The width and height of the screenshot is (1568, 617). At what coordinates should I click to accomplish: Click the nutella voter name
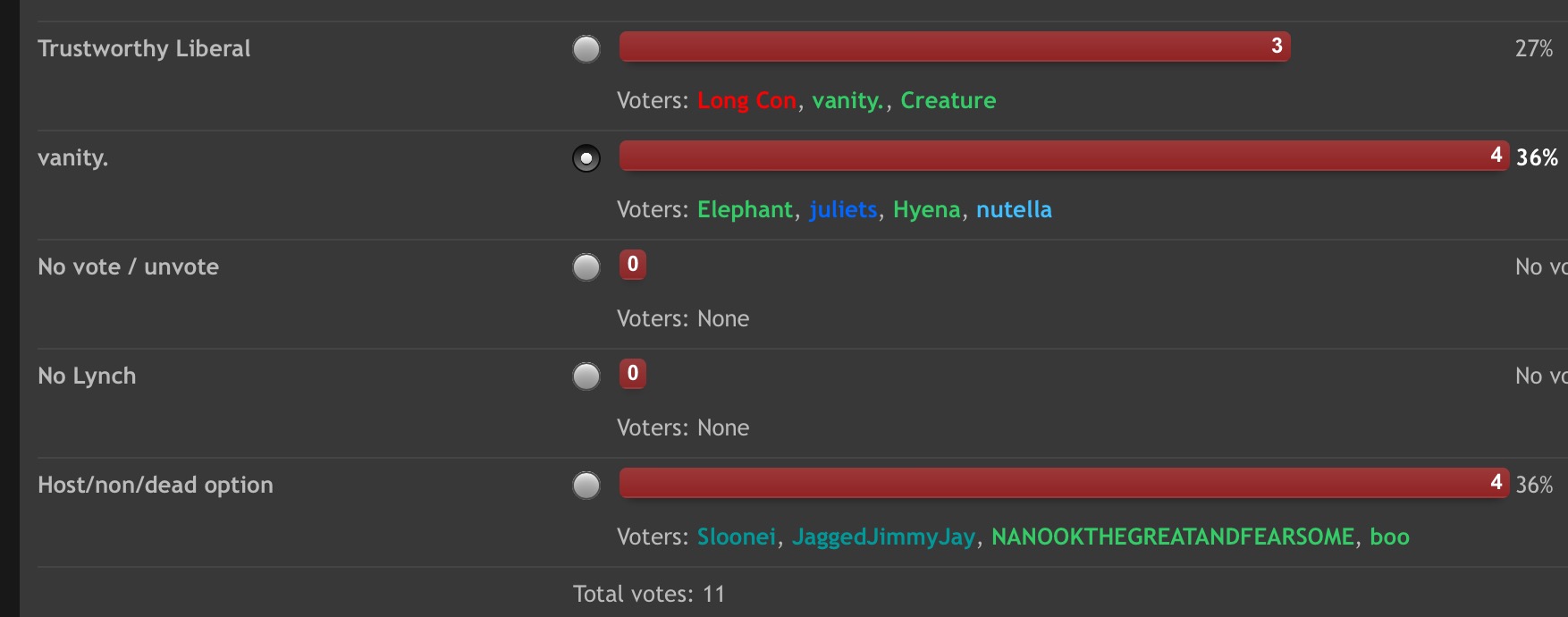[x=1014, y=209]
